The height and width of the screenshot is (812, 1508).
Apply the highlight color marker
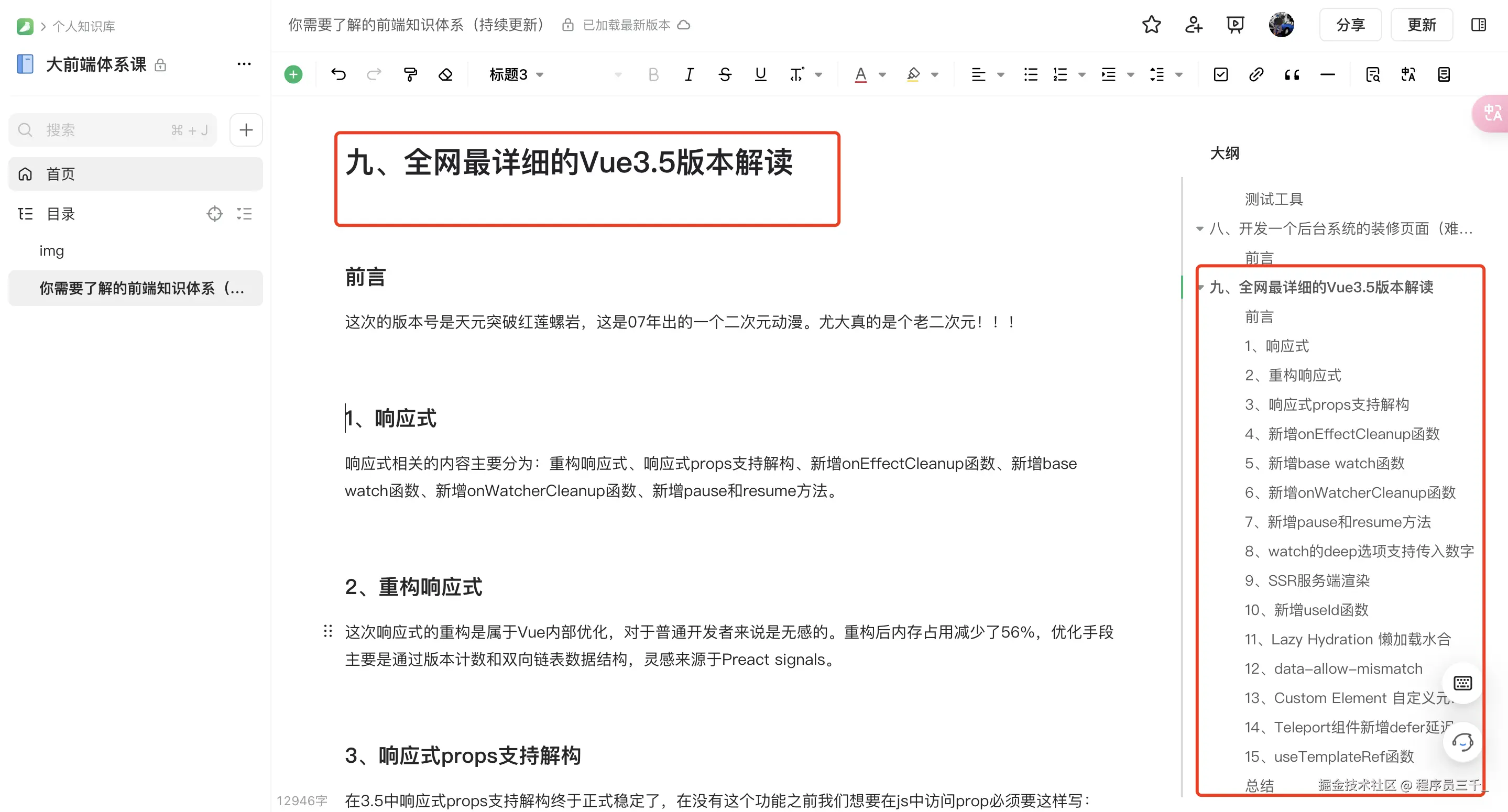coord(913,74)
